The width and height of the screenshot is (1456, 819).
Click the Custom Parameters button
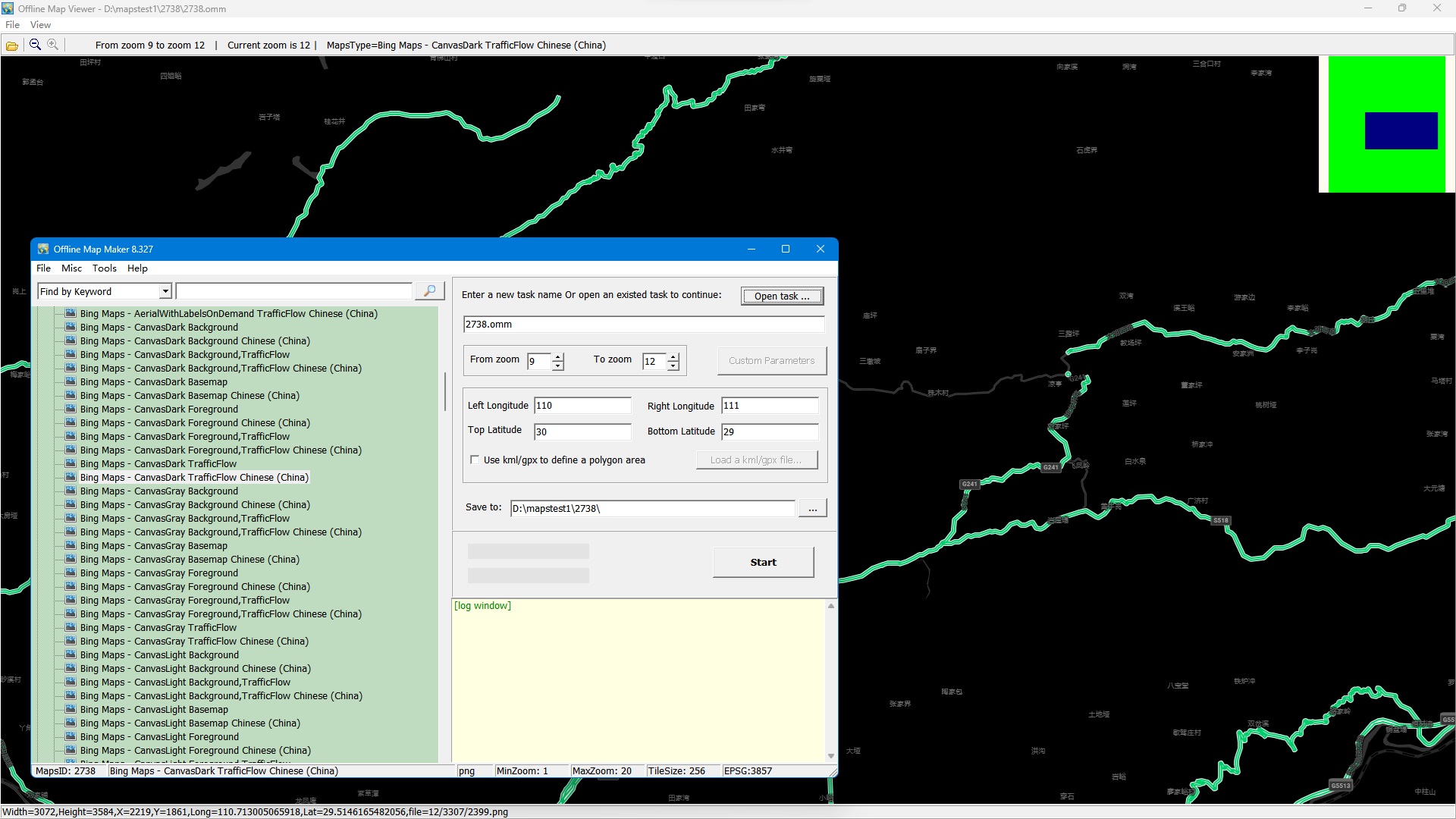tap(771, 360)
